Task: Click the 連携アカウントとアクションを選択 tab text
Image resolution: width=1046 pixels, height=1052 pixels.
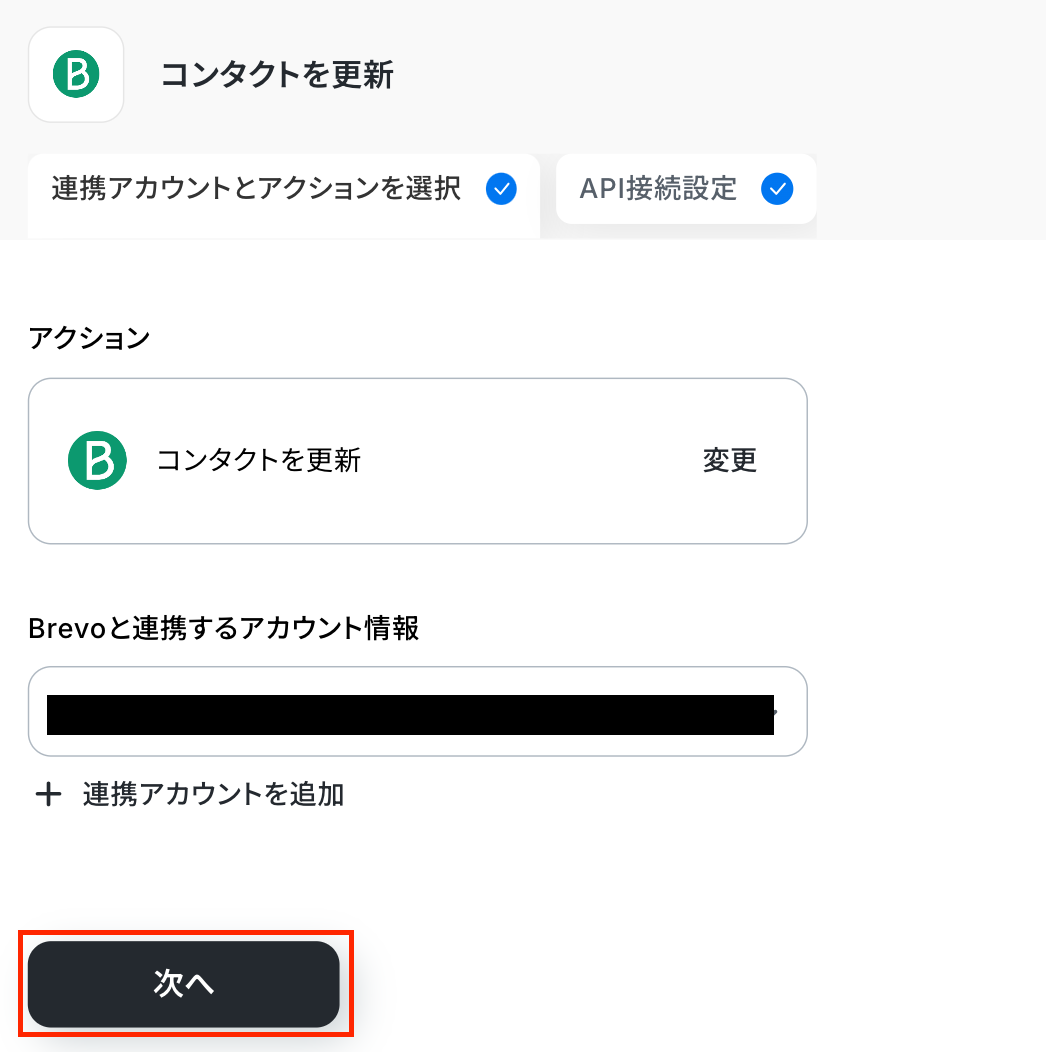Action: [x=256, y=189]
